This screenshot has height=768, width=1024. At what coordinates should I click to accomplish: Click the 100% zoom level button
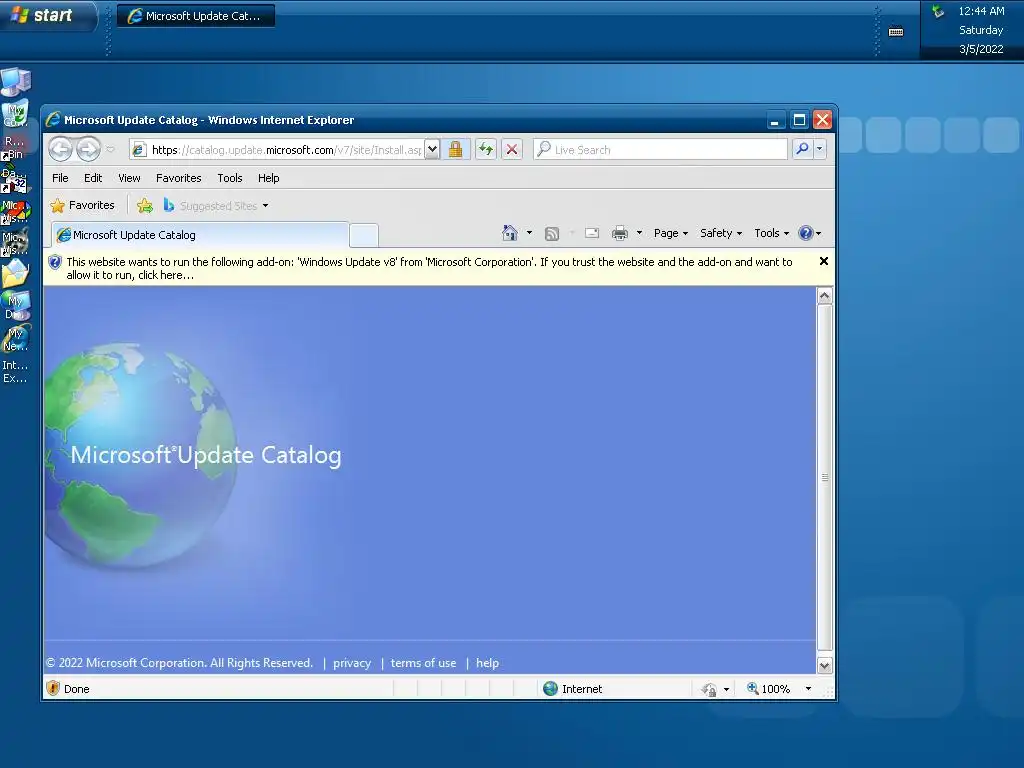769,689
